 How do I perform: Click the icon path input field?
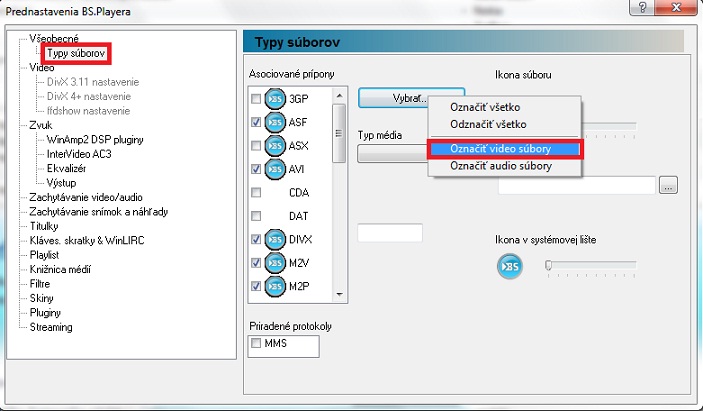[x=577, y=185]
